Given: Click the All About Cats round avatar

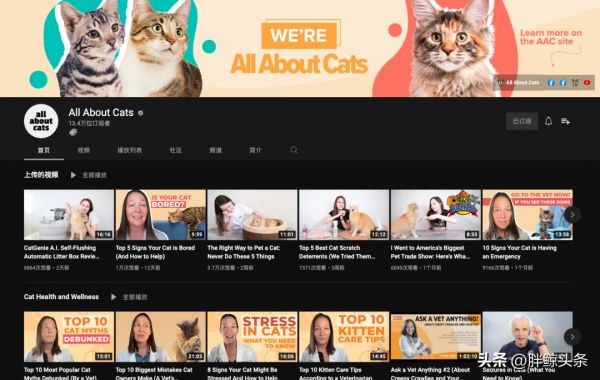Looking at the screenshot, I should coord(41,121).
